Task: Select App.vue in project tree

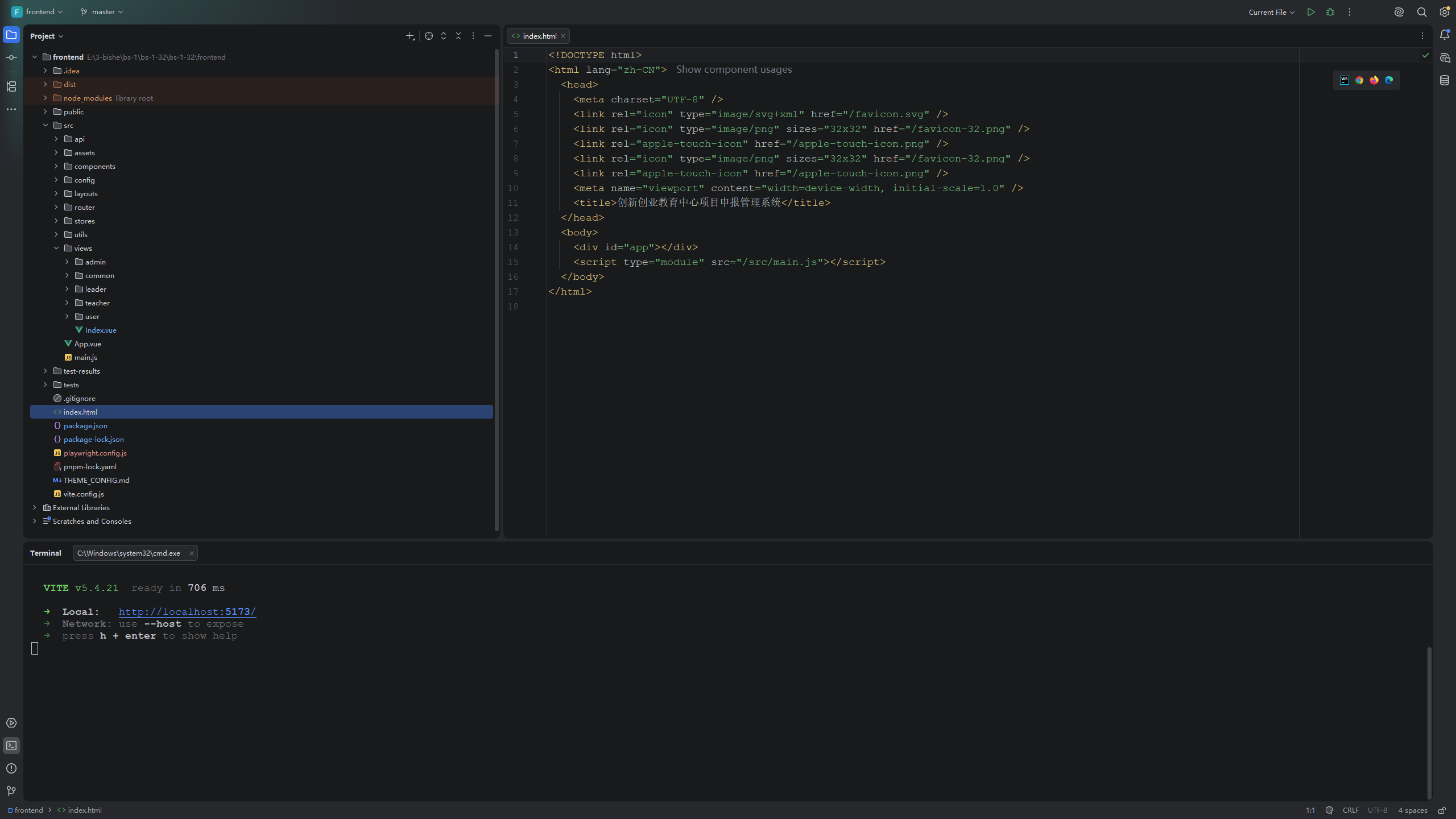Action: pos(88,344)
